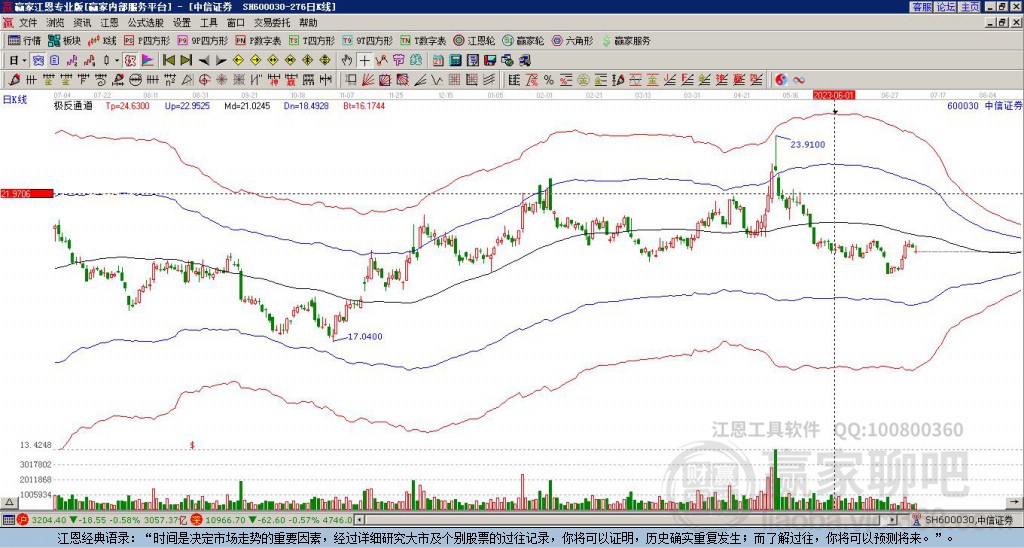The width and height of the screenshot is (1024, 548).
Task: Open the 公式选股 menu
Action: click(x=146, y=23)
